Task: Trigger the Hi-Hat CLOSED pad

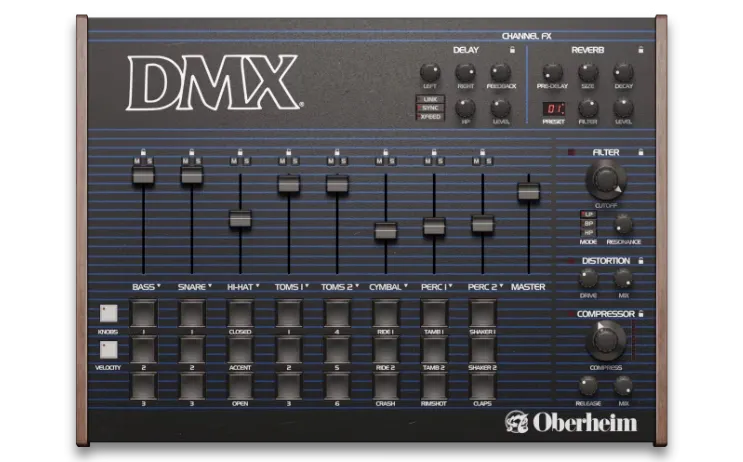Action: click(x=240, y=313)
